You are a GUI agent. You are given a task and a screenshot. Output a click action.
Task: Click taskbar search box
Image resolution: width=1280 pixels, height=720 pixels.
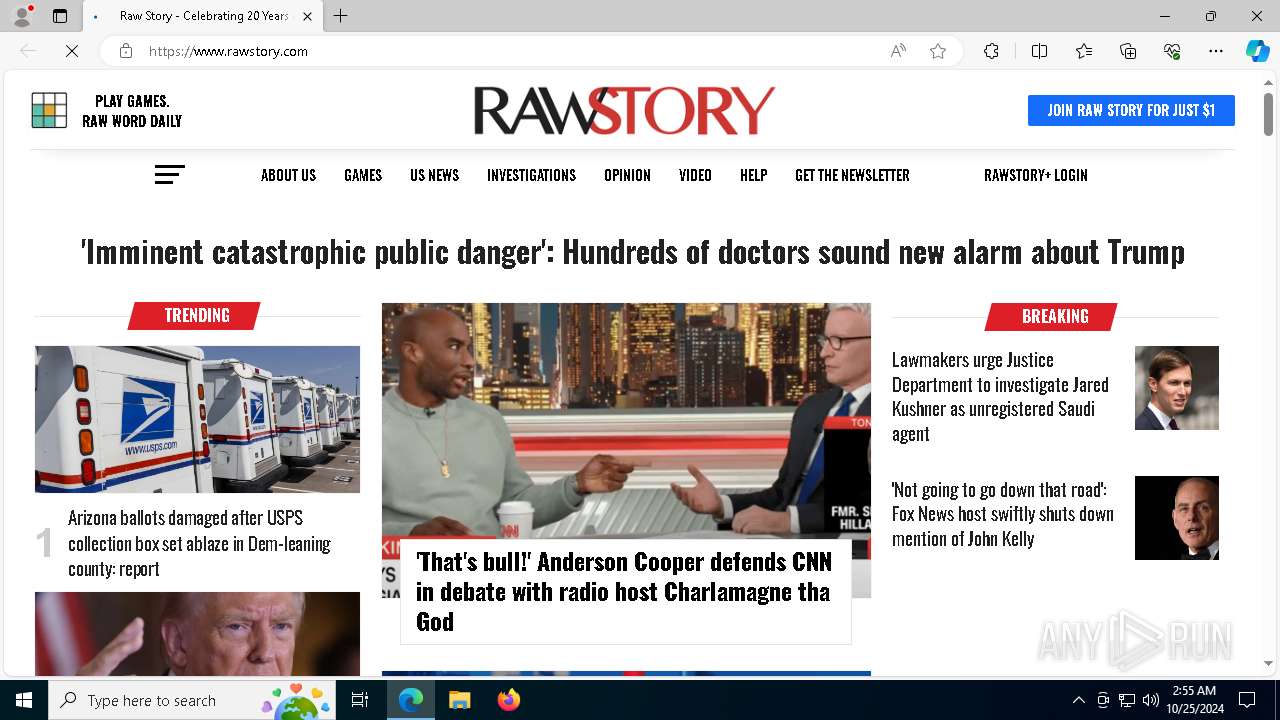coord(192,700)
